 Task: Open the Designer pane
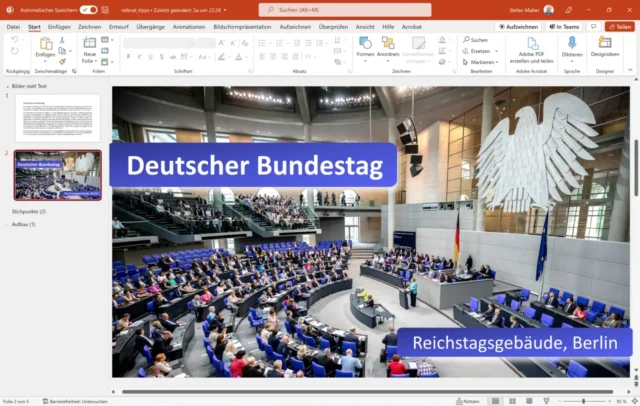coord(604,47)
